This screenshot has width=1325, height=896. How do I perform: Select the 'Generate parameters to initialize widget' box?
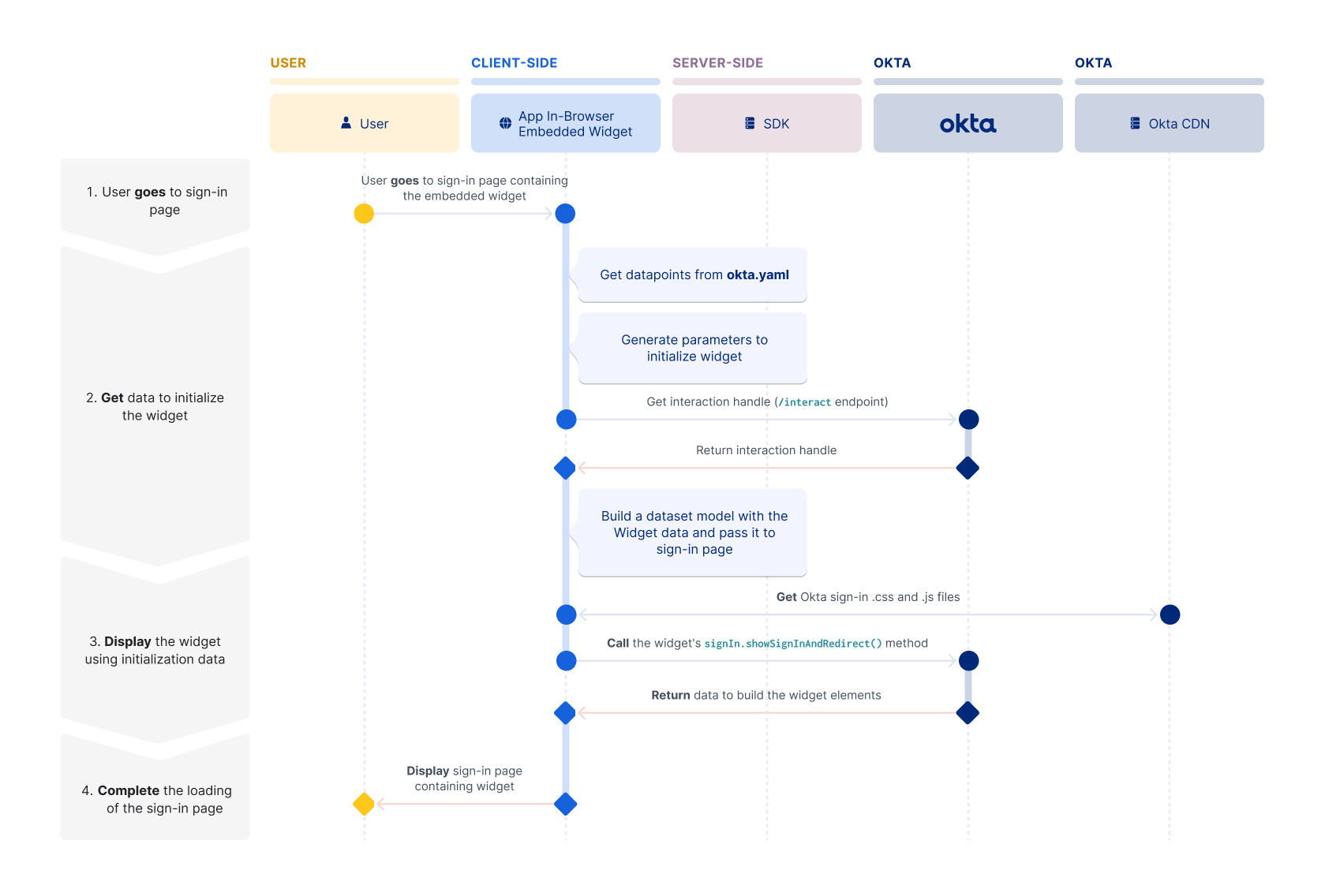(693, 348)
